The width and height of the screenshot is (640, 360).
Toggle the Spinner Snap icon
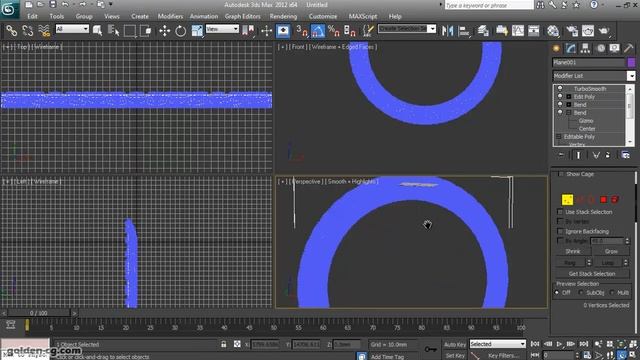pos(350,31)
